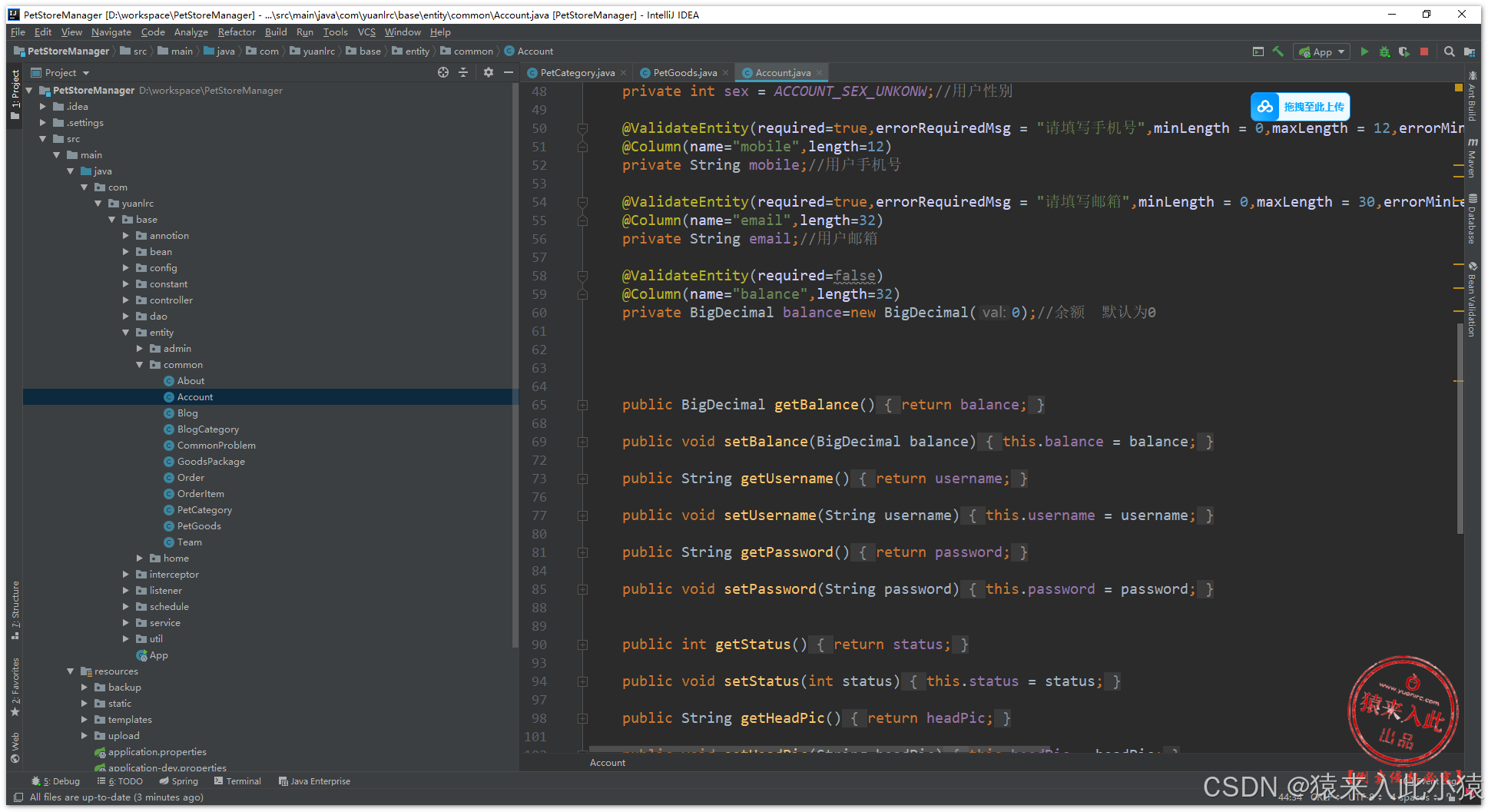This screenshot has height=812, width=1488.
Task: Start debugging with the green bug icon
Action: pyautogui.click(x=1384, y=51)
